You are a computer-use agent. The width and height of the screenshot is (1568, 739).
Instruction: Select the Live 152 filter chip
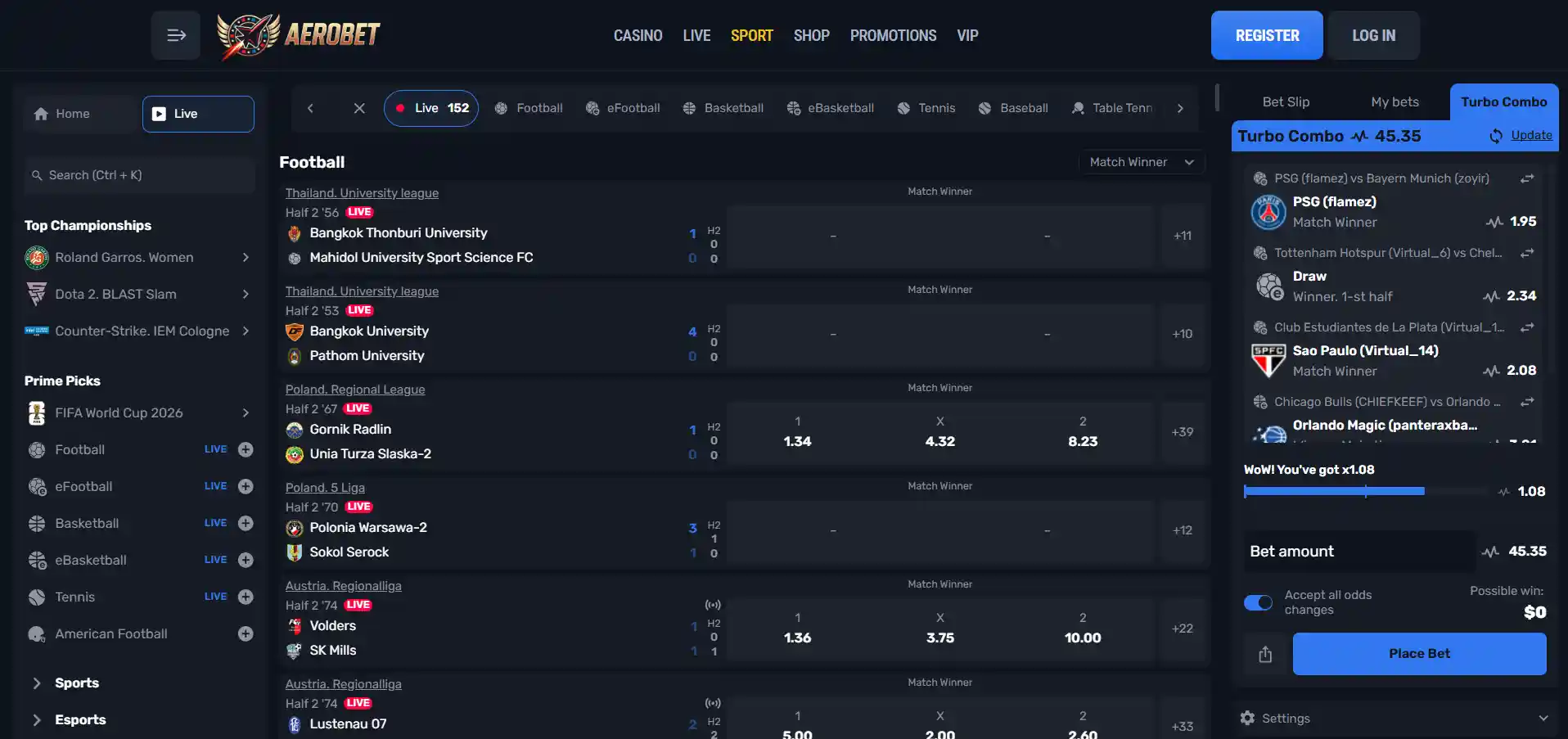coord(431,108)
